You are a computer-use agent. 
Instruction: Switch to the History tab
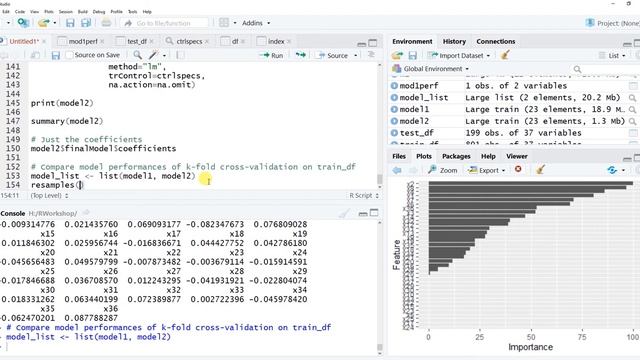pyautogui.click(x=454, y=42)
